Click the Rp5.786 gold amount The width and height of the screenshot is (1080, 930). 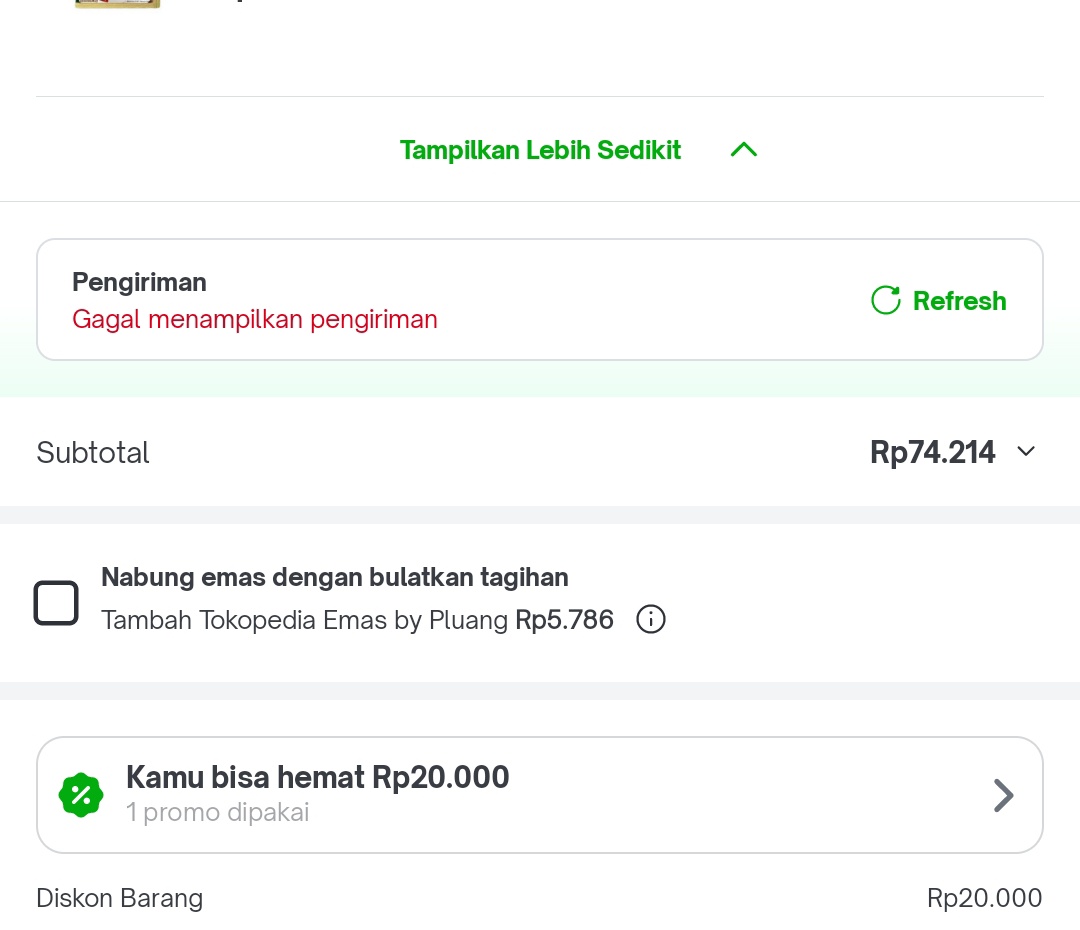pos(565,620)
